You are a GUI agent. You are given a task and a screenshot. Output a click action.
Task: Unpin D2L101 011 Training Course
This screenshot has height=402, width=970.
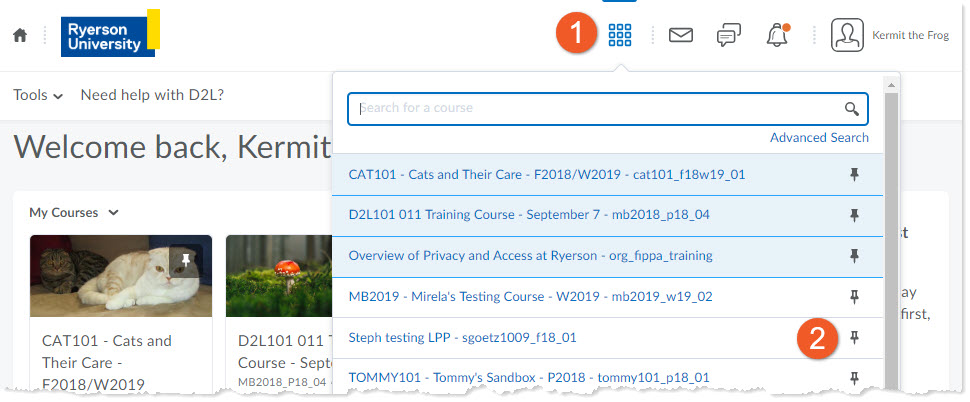(x=854, y=215)
